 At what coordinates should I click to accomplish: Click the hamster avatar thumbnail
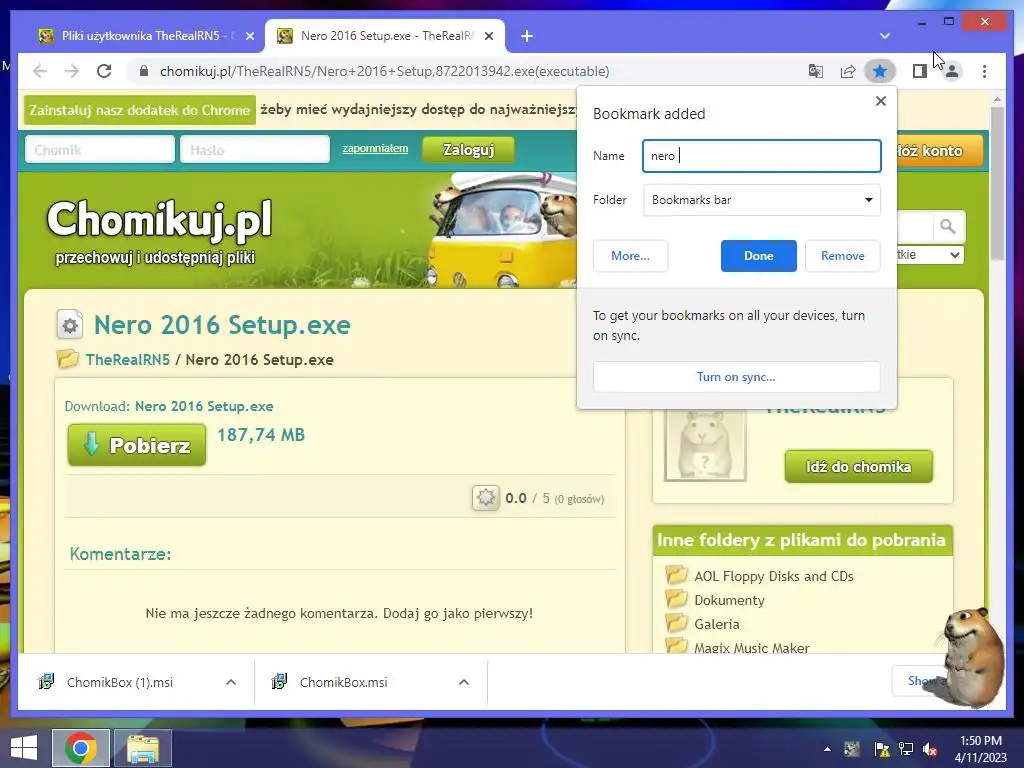tap(705, 445)
